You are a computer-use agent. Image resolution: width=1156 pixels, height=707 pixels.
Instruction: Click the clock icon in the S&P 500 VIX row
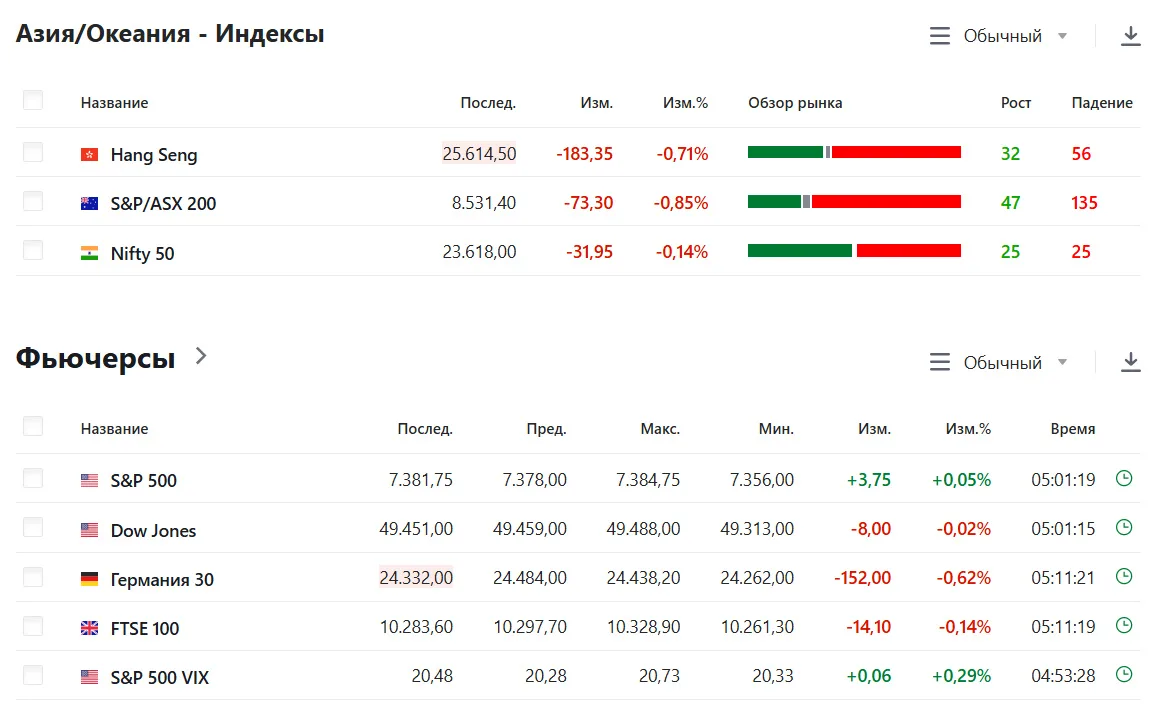(1124, 675)
